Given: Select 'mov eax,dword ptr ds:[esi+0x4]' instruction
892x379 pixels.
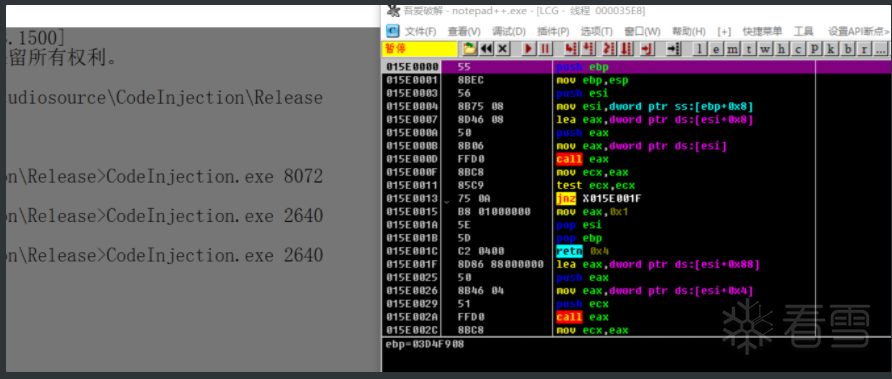Looking at the screenshot, I should [x=655, y=291].
